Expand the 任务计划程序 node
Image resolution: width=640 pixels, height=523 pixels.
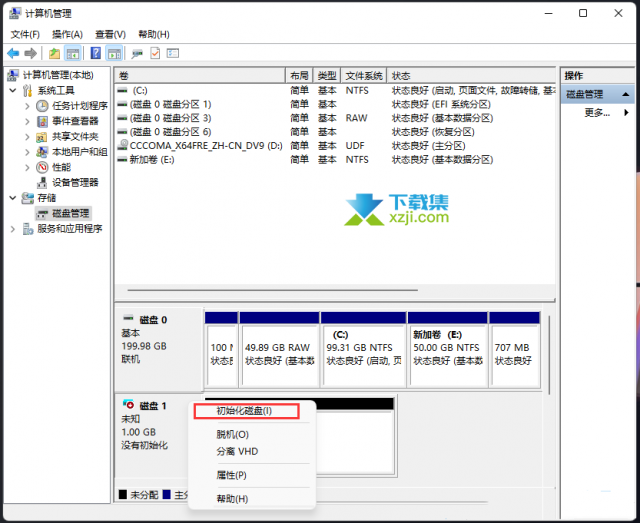click(x=27, y=106)
